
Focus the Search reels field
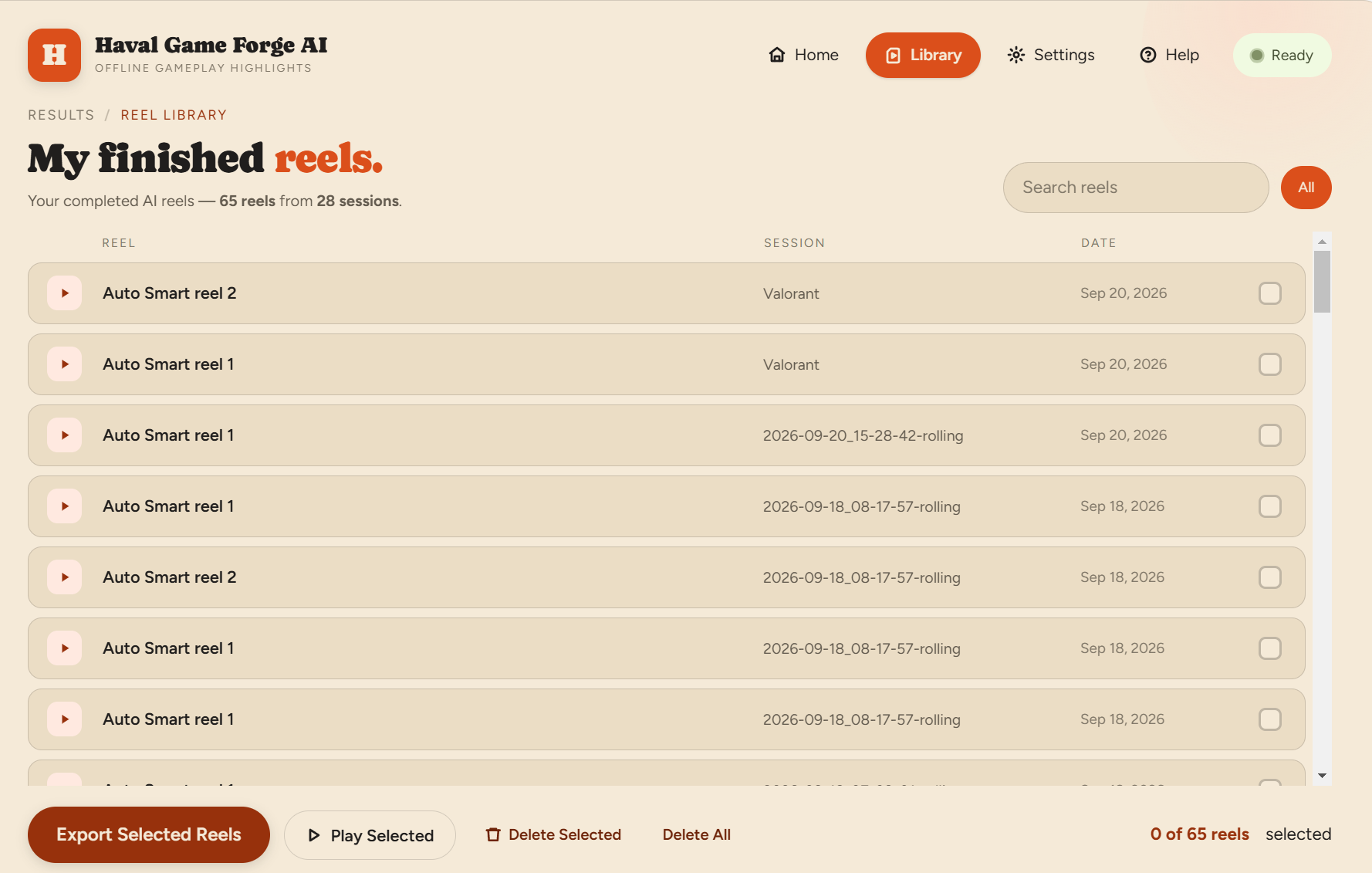point(1136,188)
